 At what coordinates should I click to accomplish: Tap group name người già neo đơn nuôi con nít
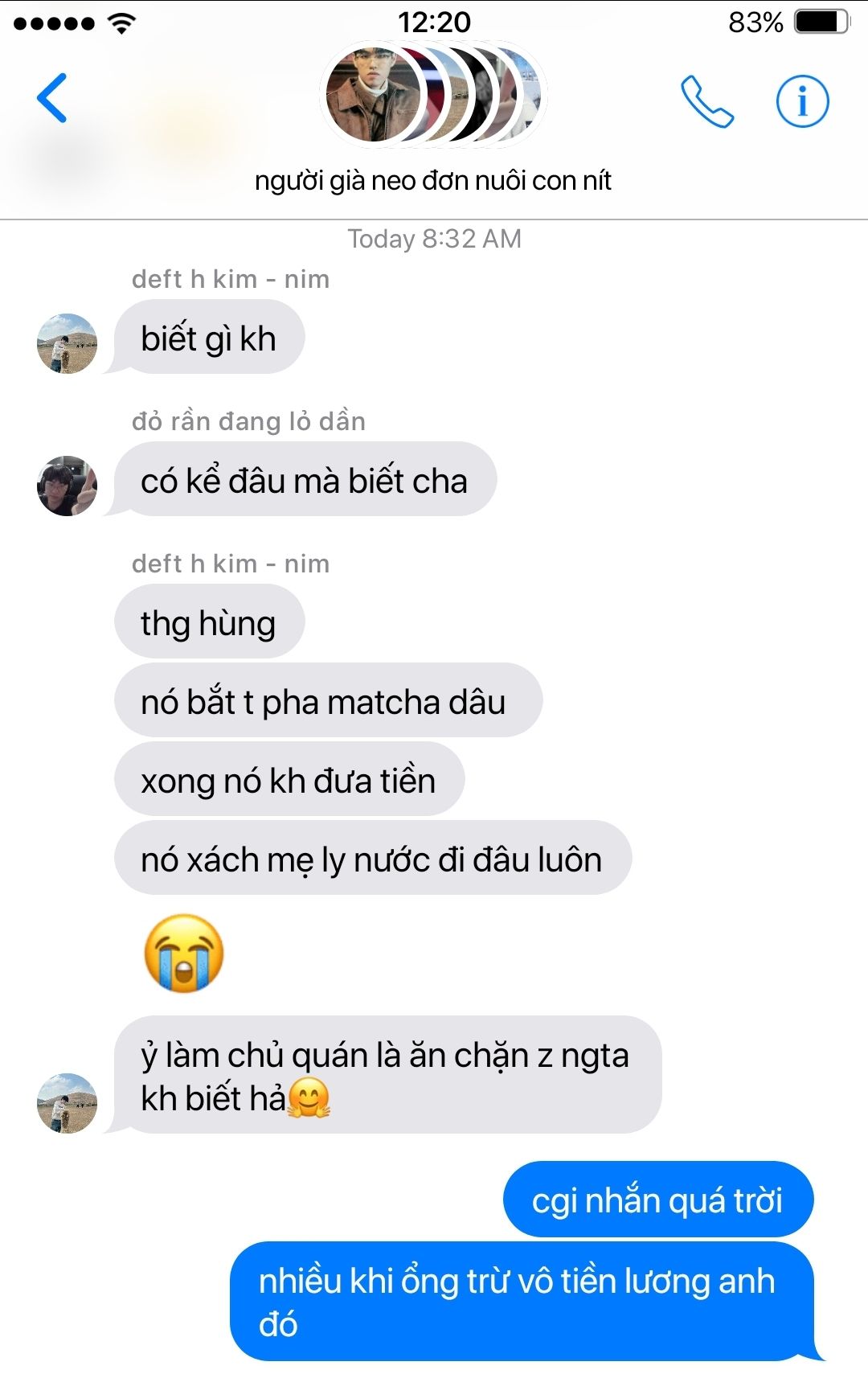(433, 181)
